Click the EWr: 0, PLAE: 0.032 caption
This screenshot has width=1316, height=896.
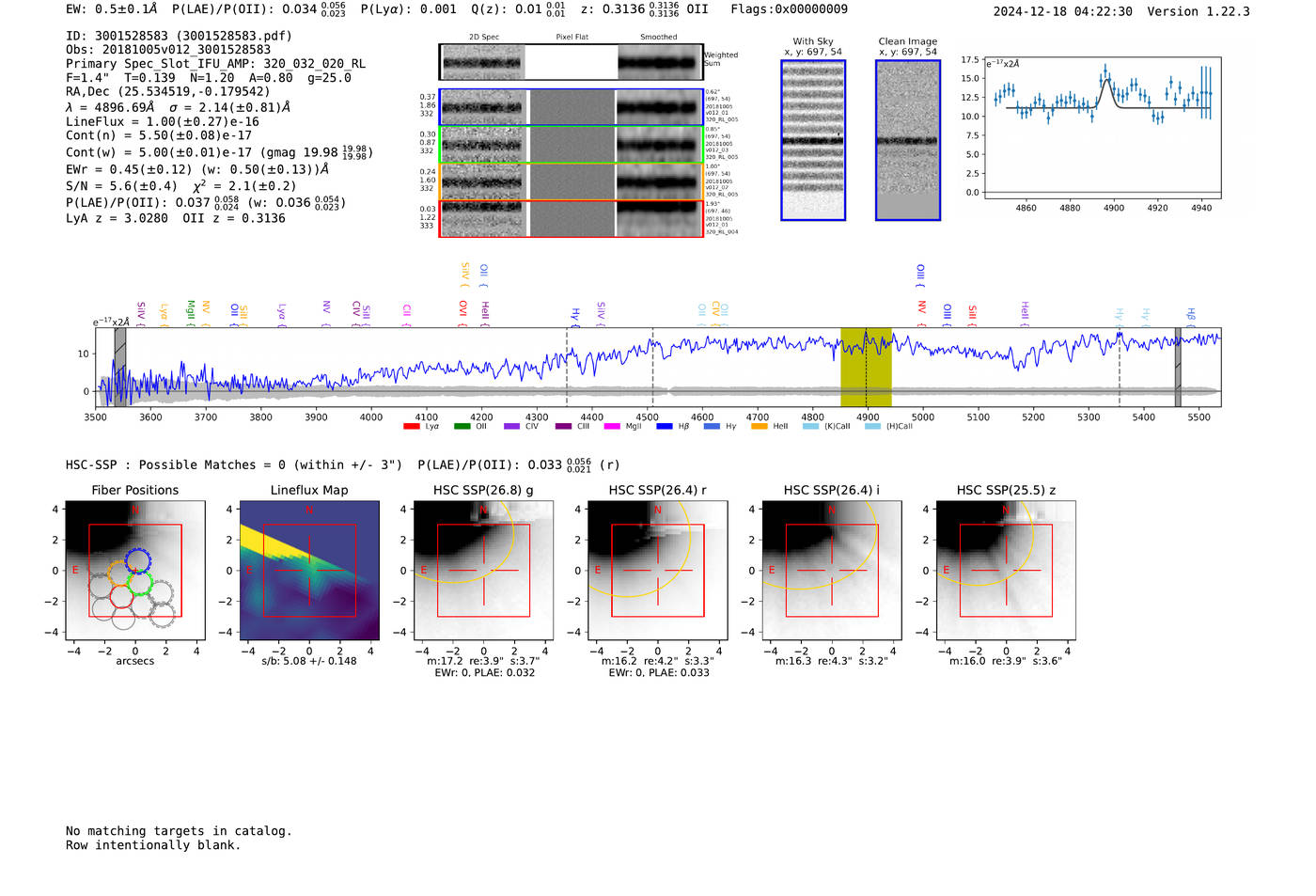pos(484,673)
